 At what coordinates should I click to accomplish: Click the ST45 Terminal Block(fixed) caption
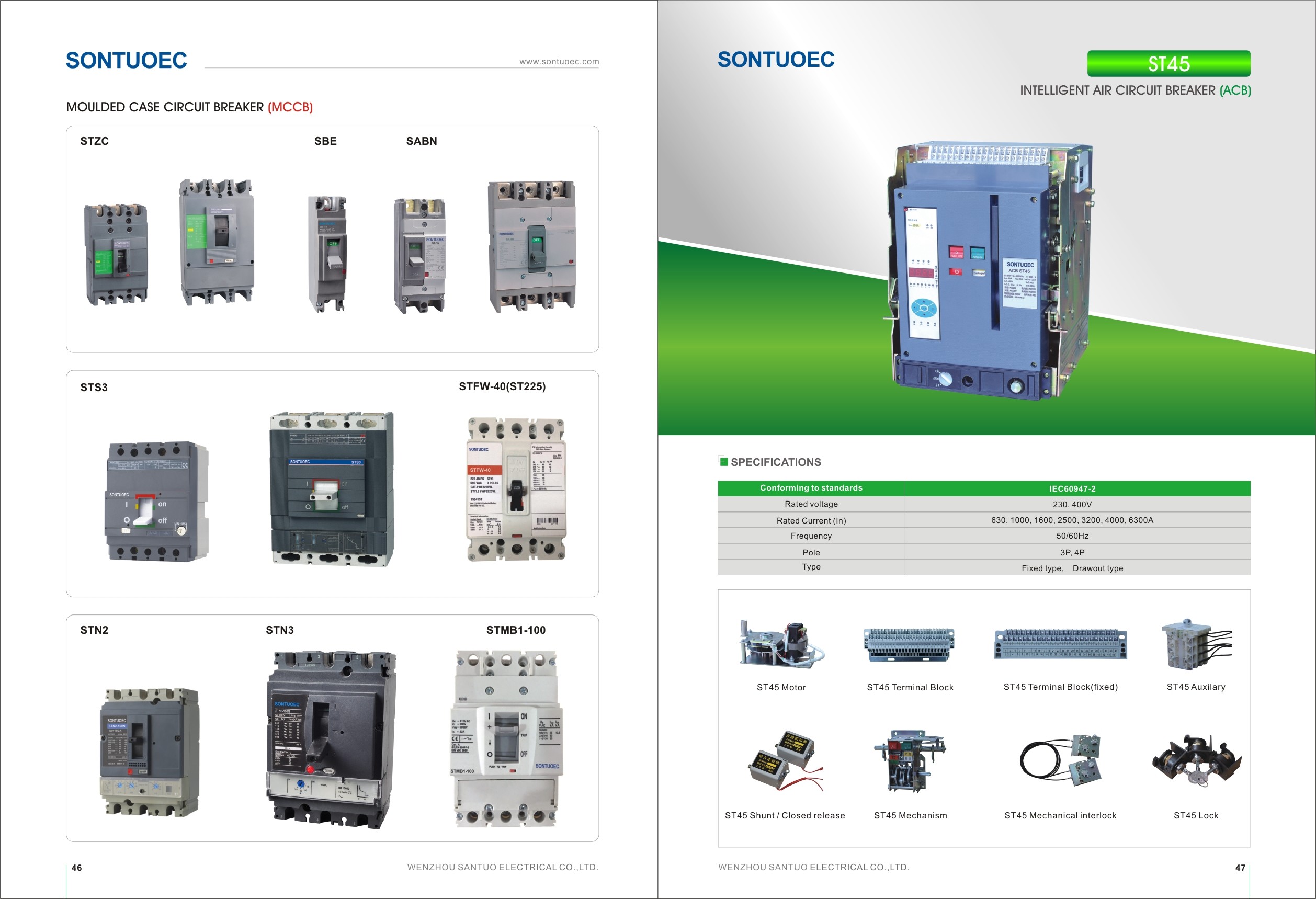click(1061, 687)
